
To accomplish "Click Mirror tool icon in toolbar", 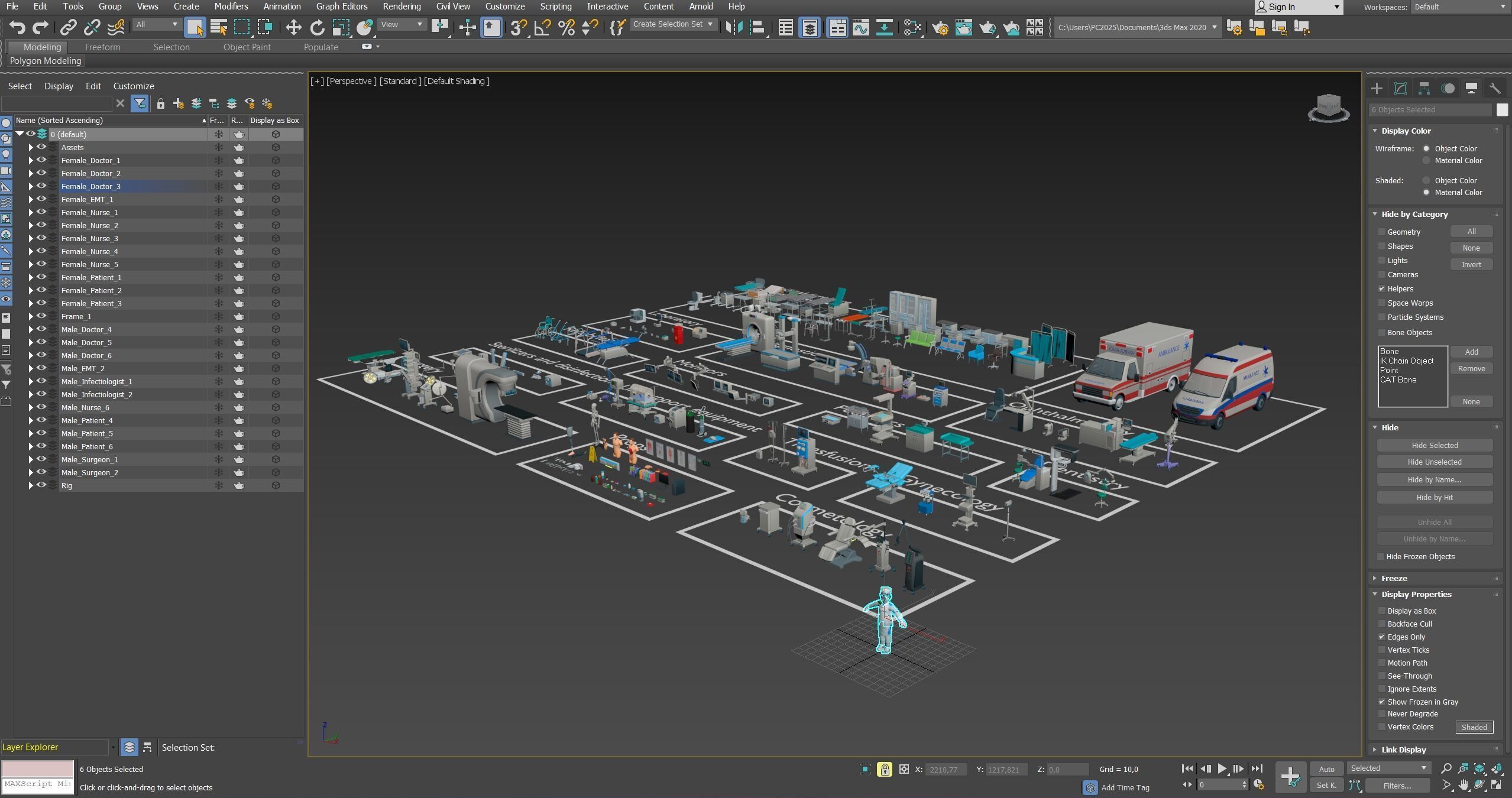I will (x=733, y=27).
